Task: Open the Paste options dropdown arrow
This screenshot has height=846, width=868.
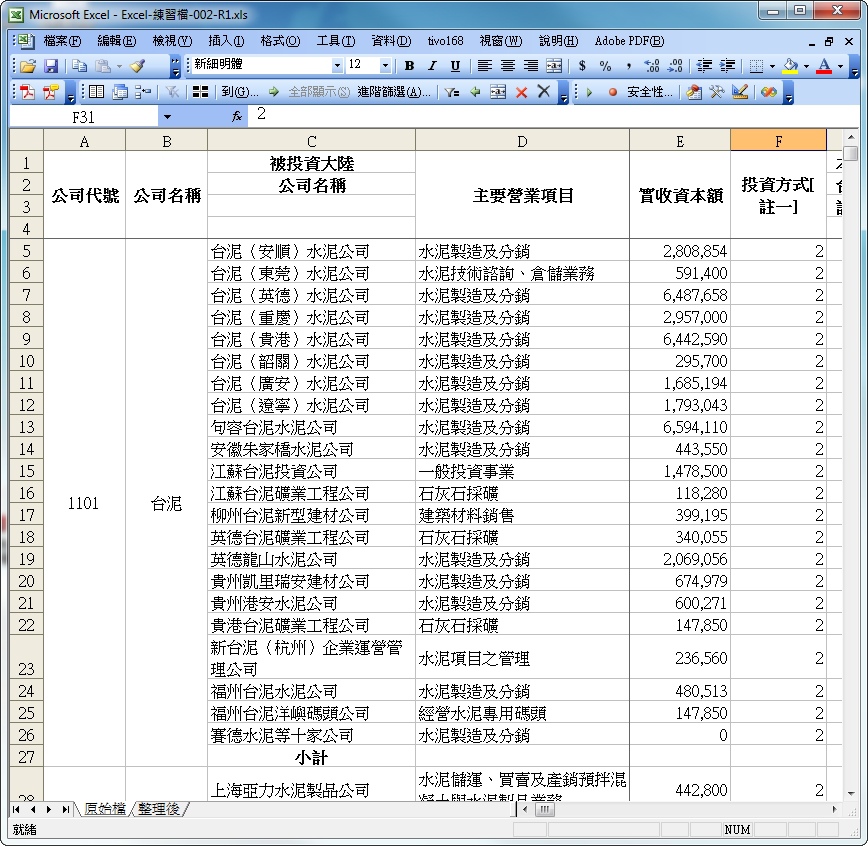Action: [x=119, y=66]
